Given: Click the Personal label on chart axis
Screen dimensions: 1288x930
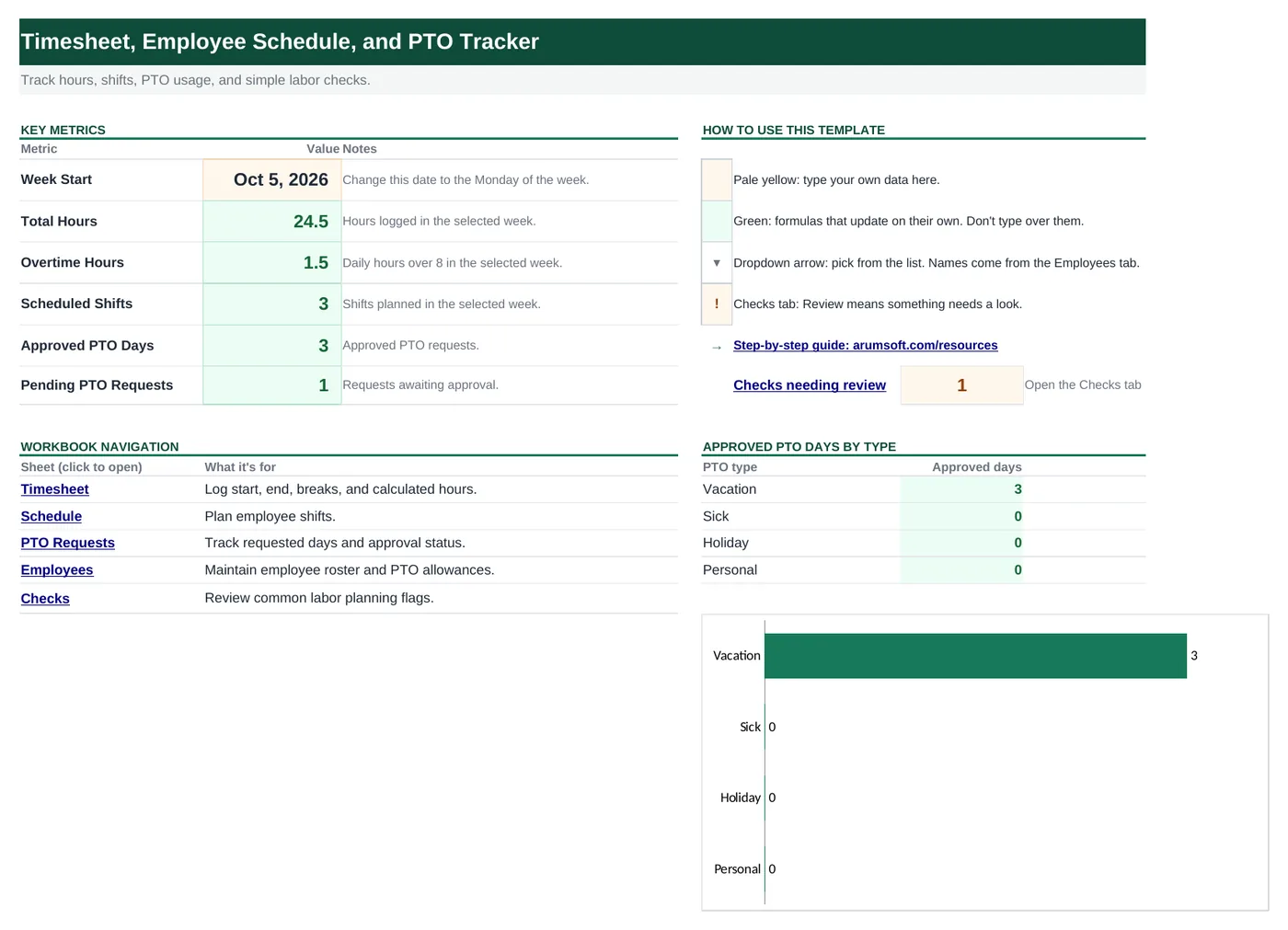Looking at the screenshot, I should click(737, 868).
